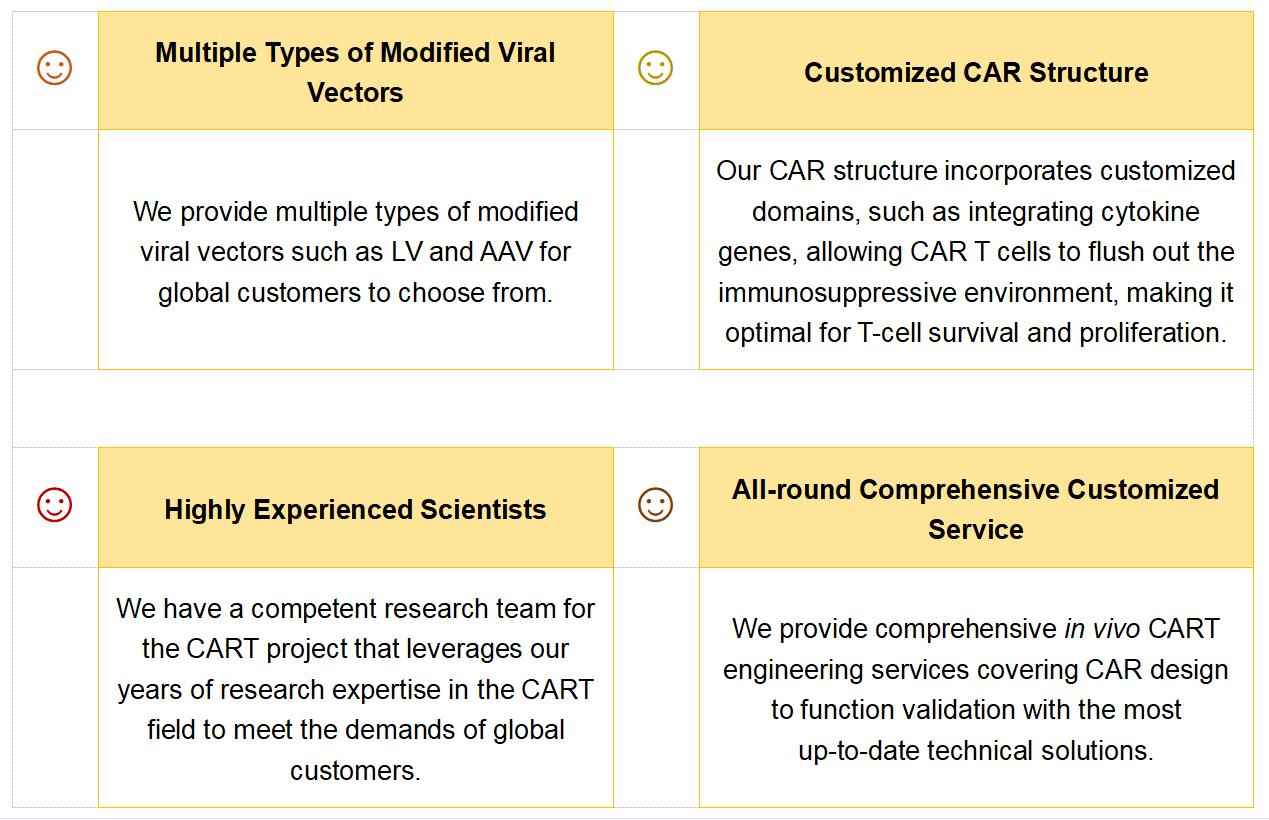
Task: Select the Multiple Types of Modified Viral Vectors heading
Action: (355, 72)
